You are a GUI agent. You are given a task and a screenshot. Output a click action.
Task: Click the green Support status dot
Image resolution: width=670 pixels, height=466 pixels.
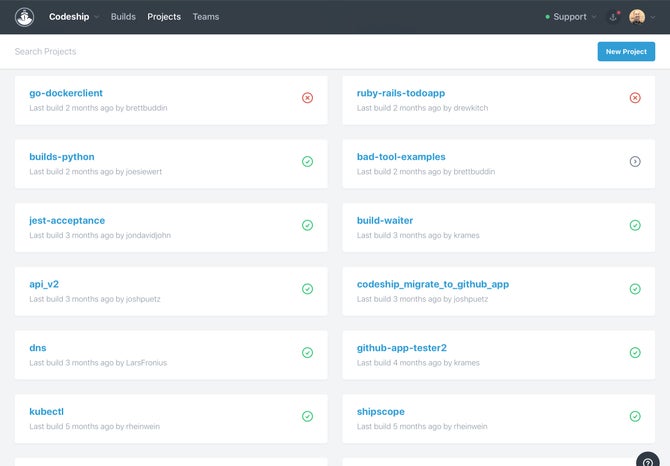547,17
